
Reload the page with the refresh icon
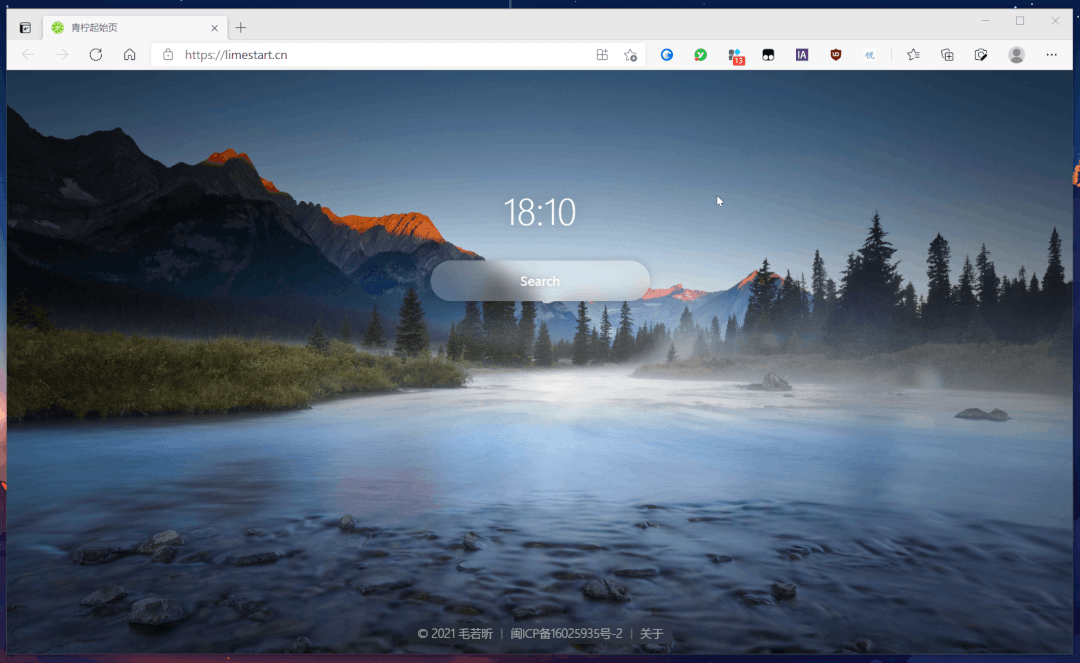coord(96,54)
